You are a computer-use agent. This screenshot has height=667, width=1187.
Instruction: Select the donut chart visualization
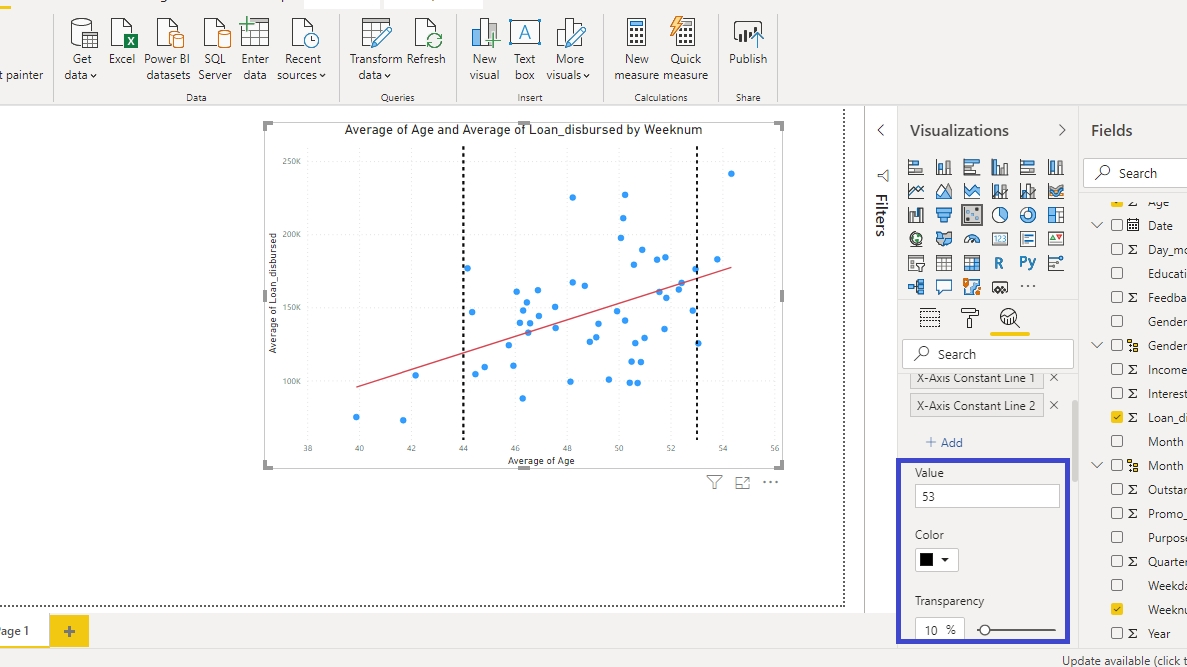(x=1028, y=215)
